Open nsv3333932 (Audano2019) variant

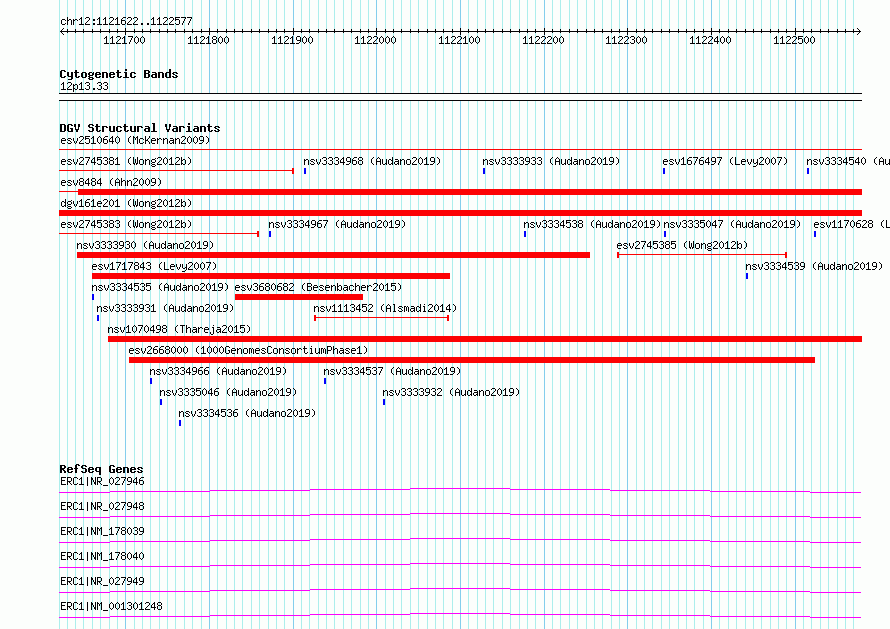(x=451, y=392)
